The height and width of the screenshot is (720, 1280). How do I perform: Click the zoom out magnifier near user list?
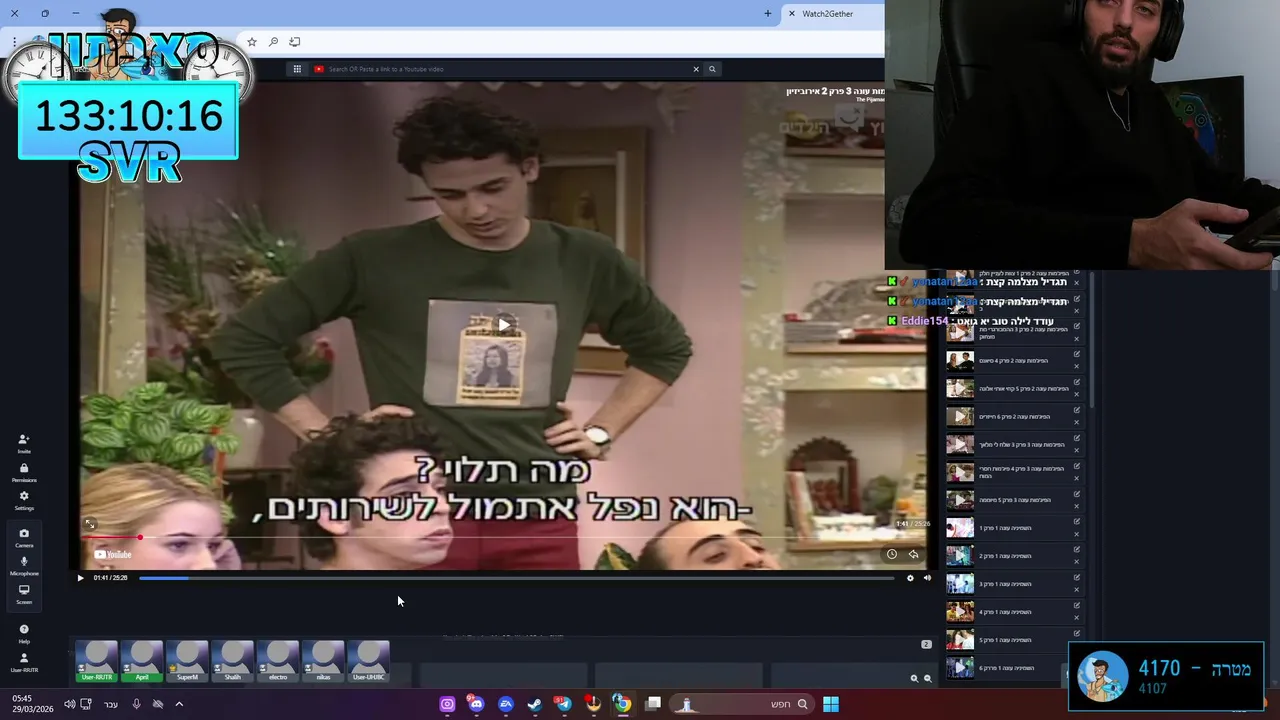click(927, 678)
